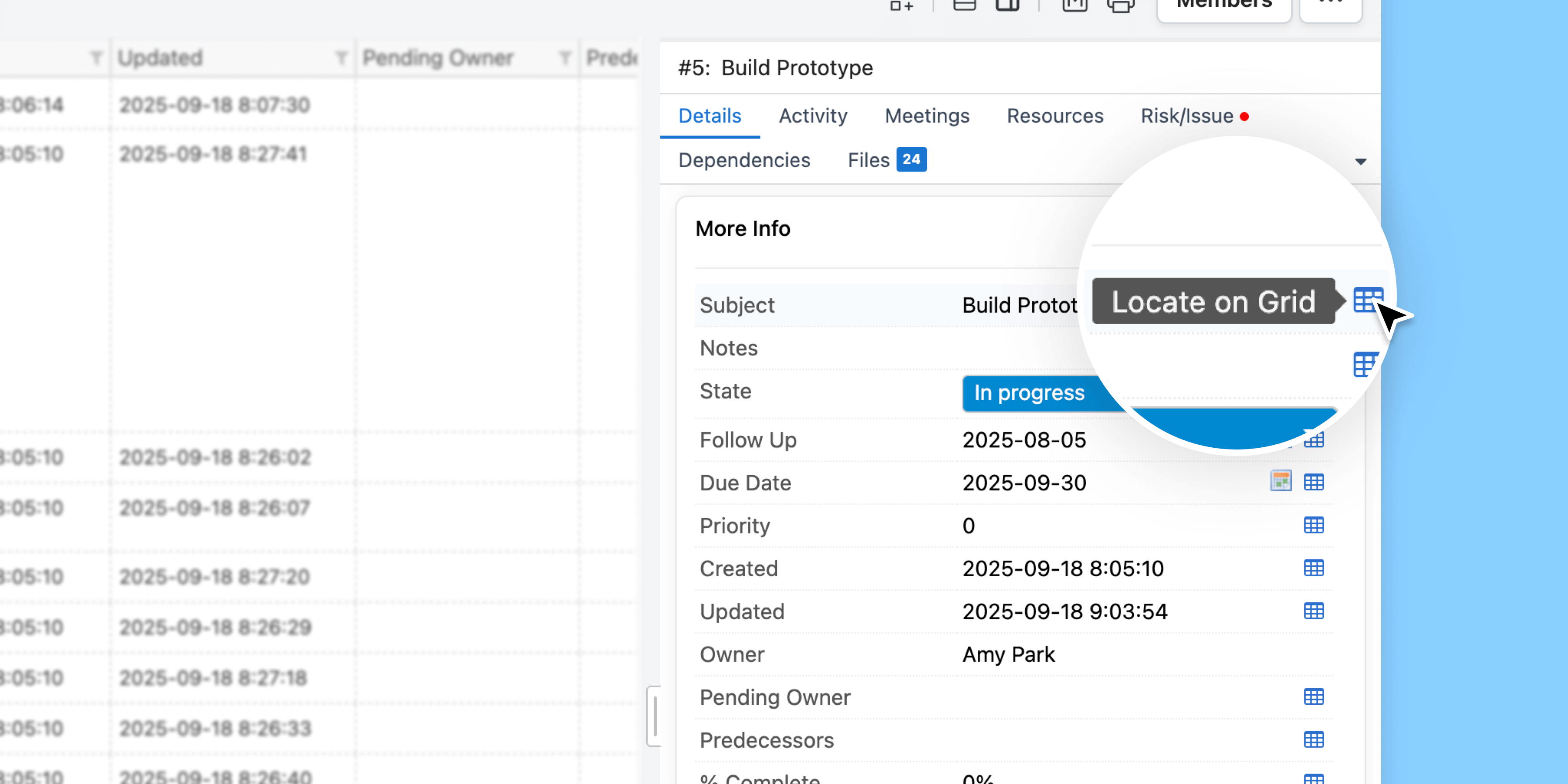This screenshot has height=784, width=1568.
Task: Expand the tab overflow dropdown arrow
Action: click(1360, 162)
